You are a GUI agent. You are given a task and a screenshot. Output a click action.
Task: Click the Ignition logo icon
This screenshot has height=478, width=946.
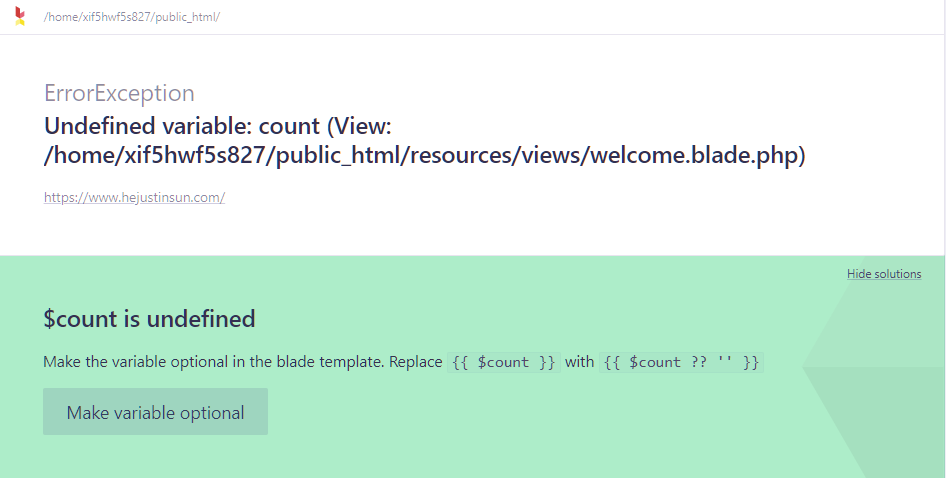20,17
